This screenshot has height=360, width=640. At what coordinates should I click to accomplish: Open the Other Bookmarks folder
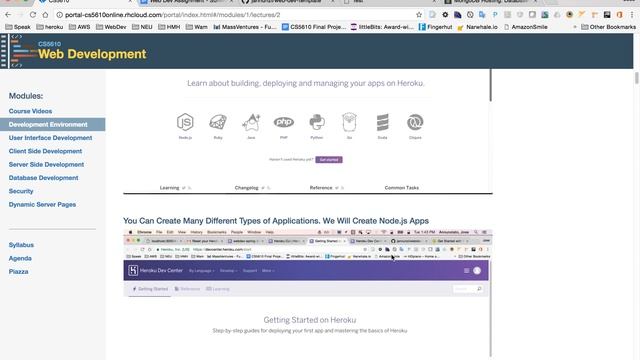pos(608,27)
